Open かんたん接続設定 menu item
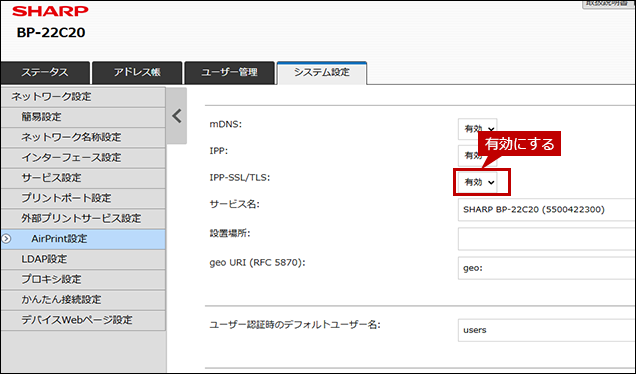 pyautogui.click(x=83, y=300)
